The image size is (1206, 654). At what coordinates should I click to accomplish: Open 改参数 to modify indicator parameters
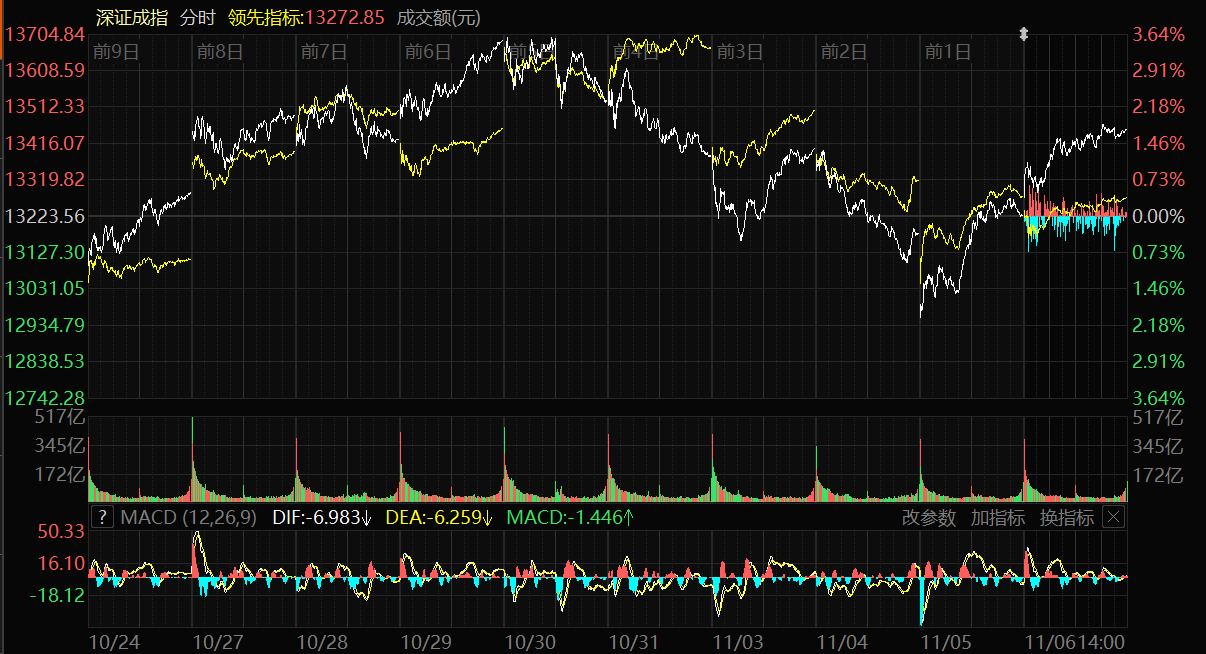tap(928, 517)
